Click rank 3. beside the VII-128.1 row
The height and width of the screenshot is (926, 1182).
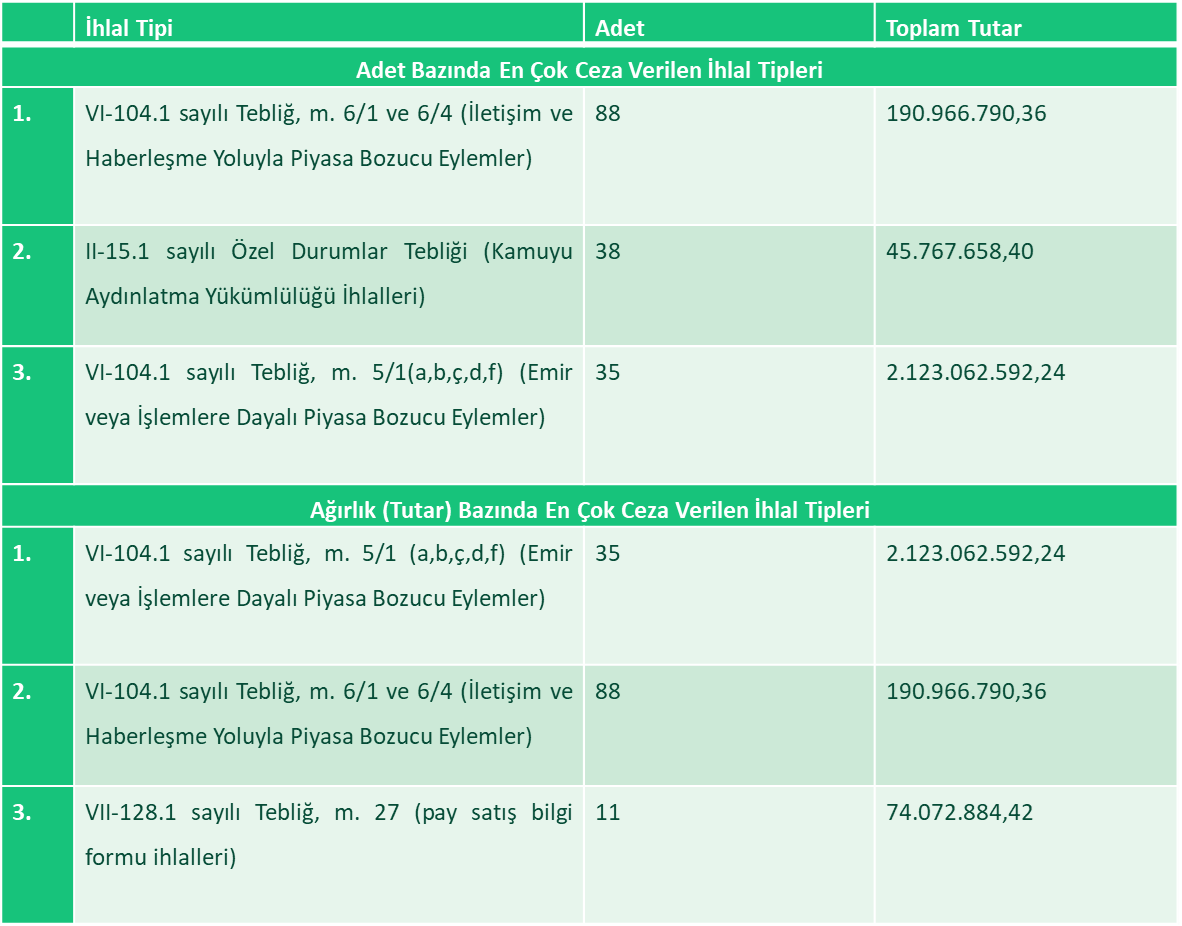[22, 812]
